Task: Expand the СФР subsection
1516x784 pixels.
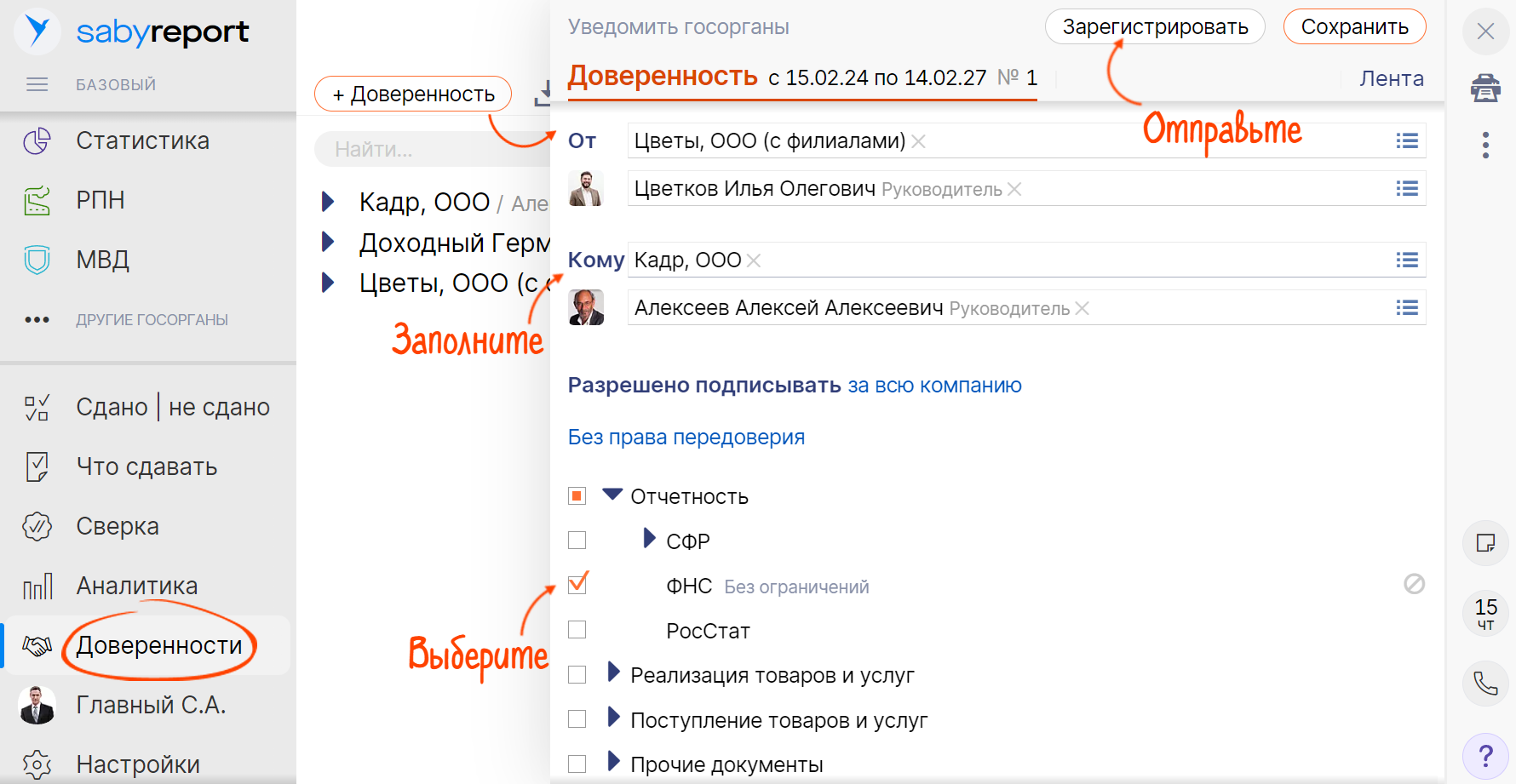Action: (649, 538)
